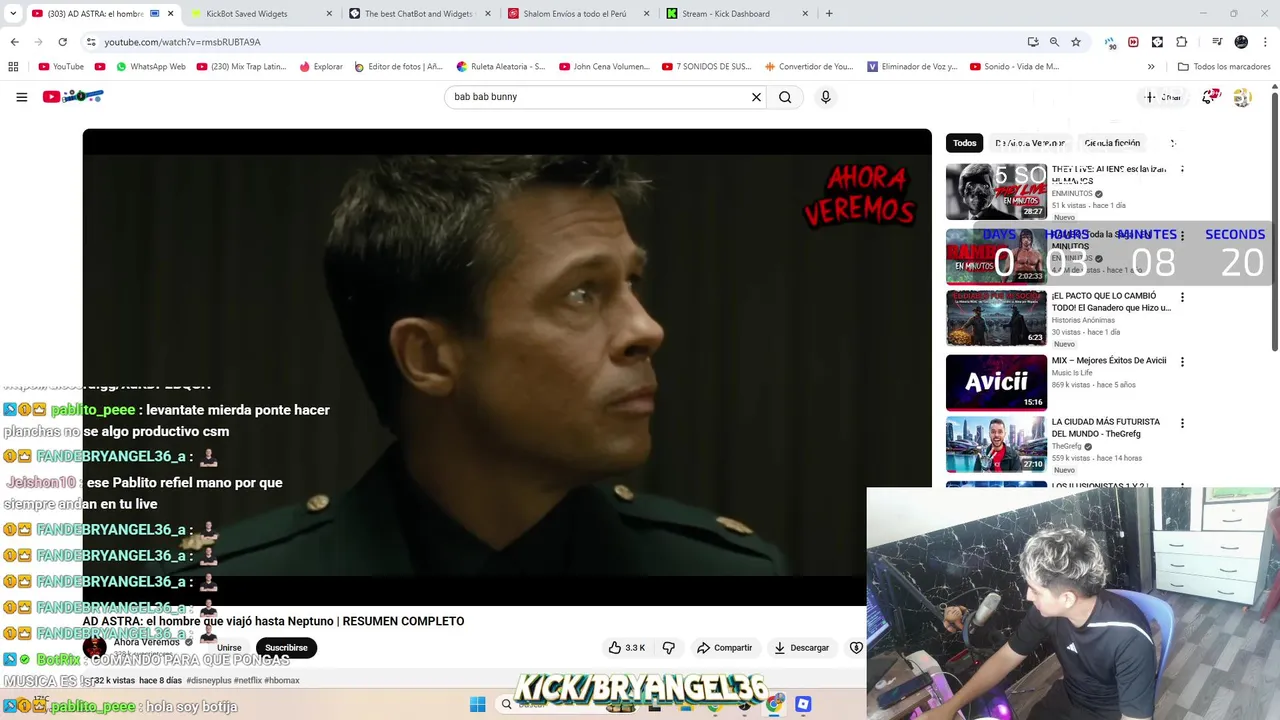Share the video via Compartir
Image resolution: width=1280 pixels, height=720 pixels.
pos(724,648)
